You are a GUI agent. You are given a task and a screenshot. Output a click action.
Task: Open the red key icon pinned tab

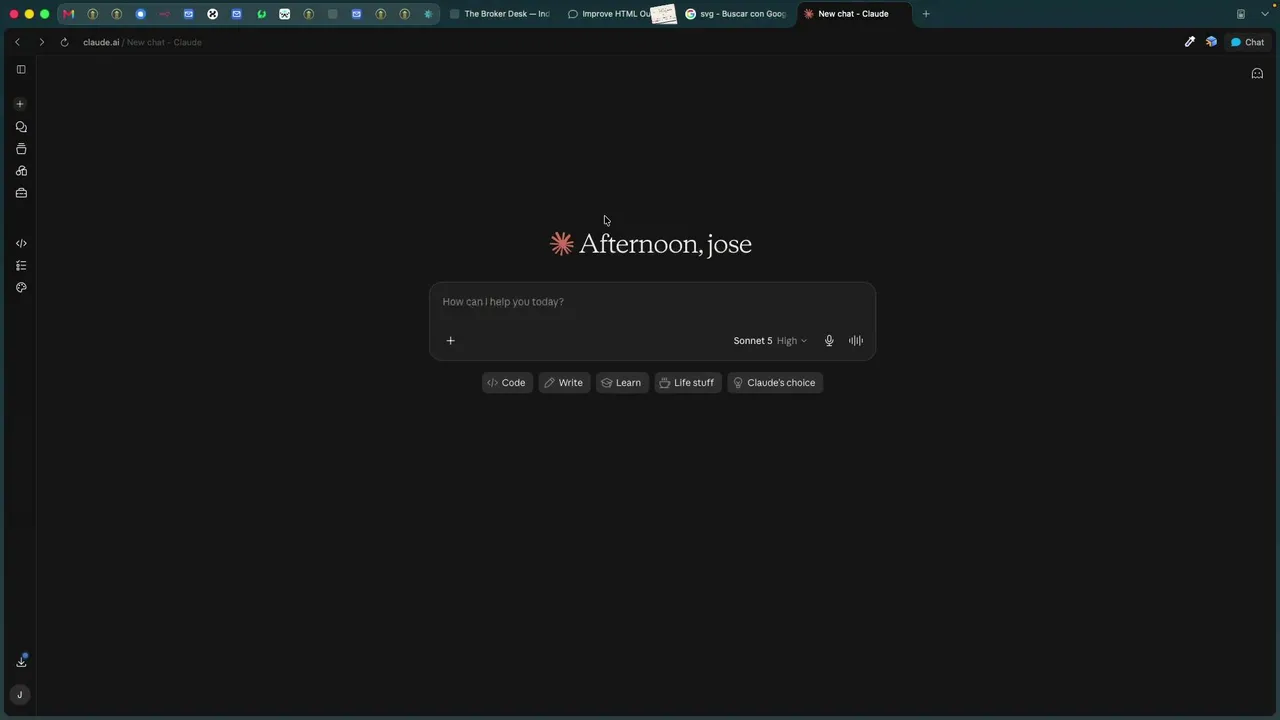(x=164, y=14)
